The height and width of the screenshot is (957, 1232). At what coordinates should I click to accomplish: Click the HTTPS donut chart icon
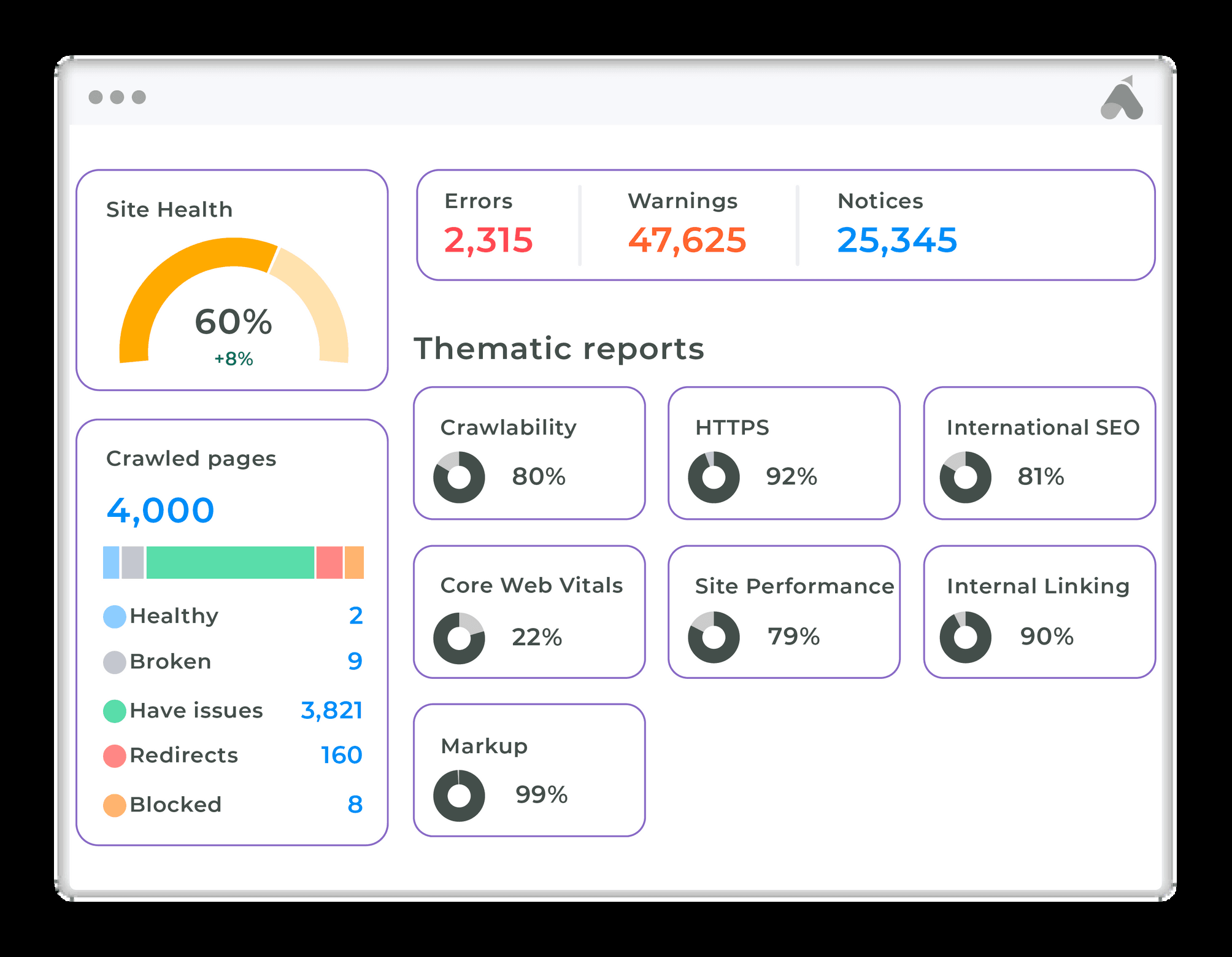(714, 478)
